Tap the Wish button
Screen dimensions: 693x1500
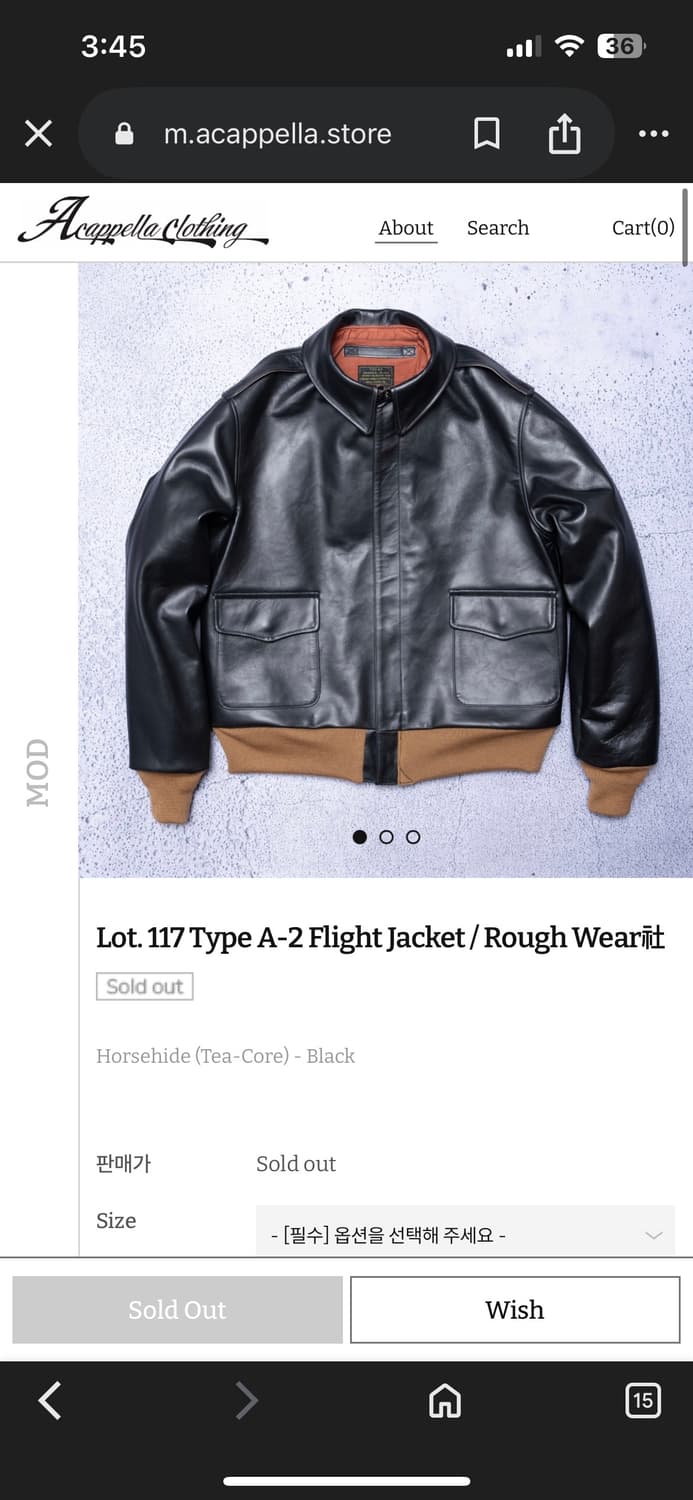[515, 1310]
